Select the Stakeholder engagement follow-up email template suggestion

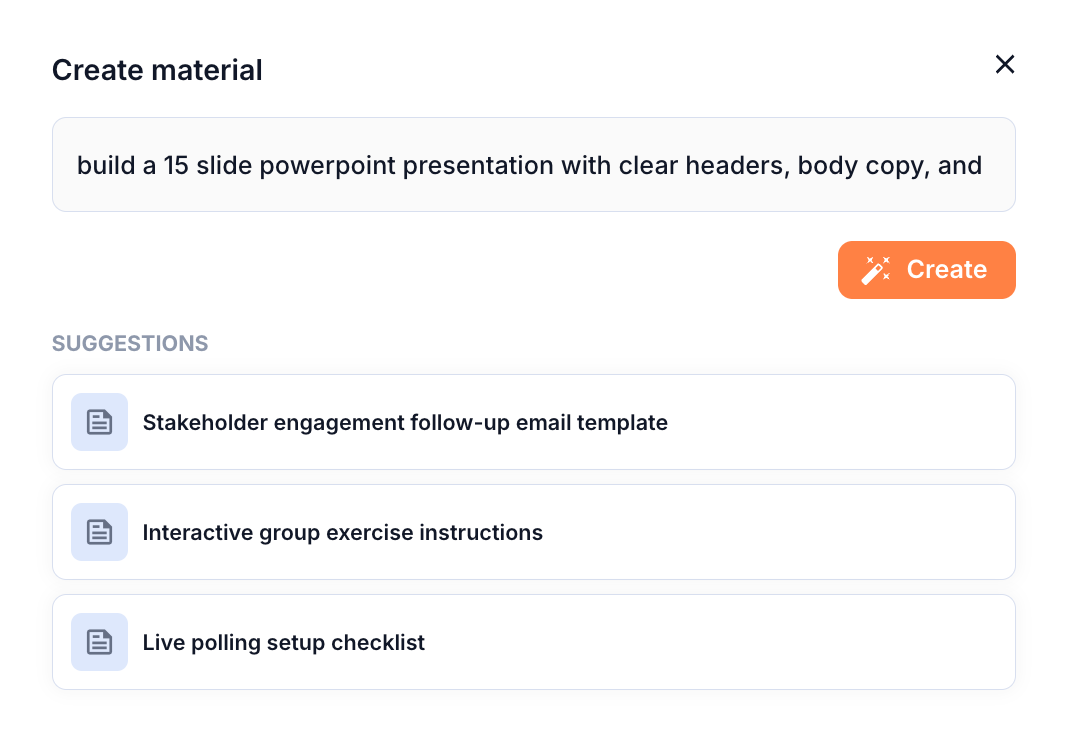534,422
